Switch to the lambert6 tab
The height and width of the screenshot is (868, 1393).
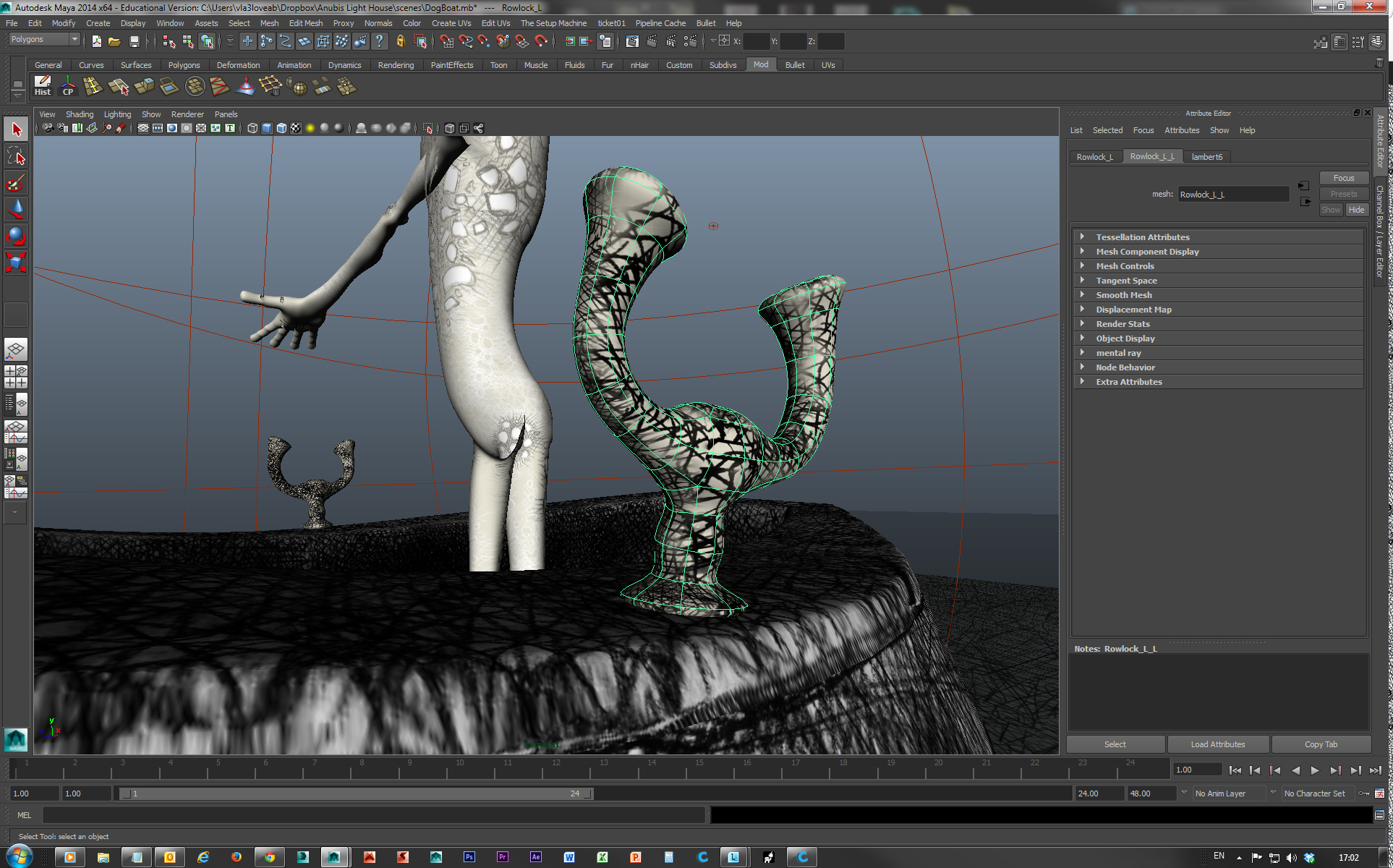click(x=1206, y=157)
